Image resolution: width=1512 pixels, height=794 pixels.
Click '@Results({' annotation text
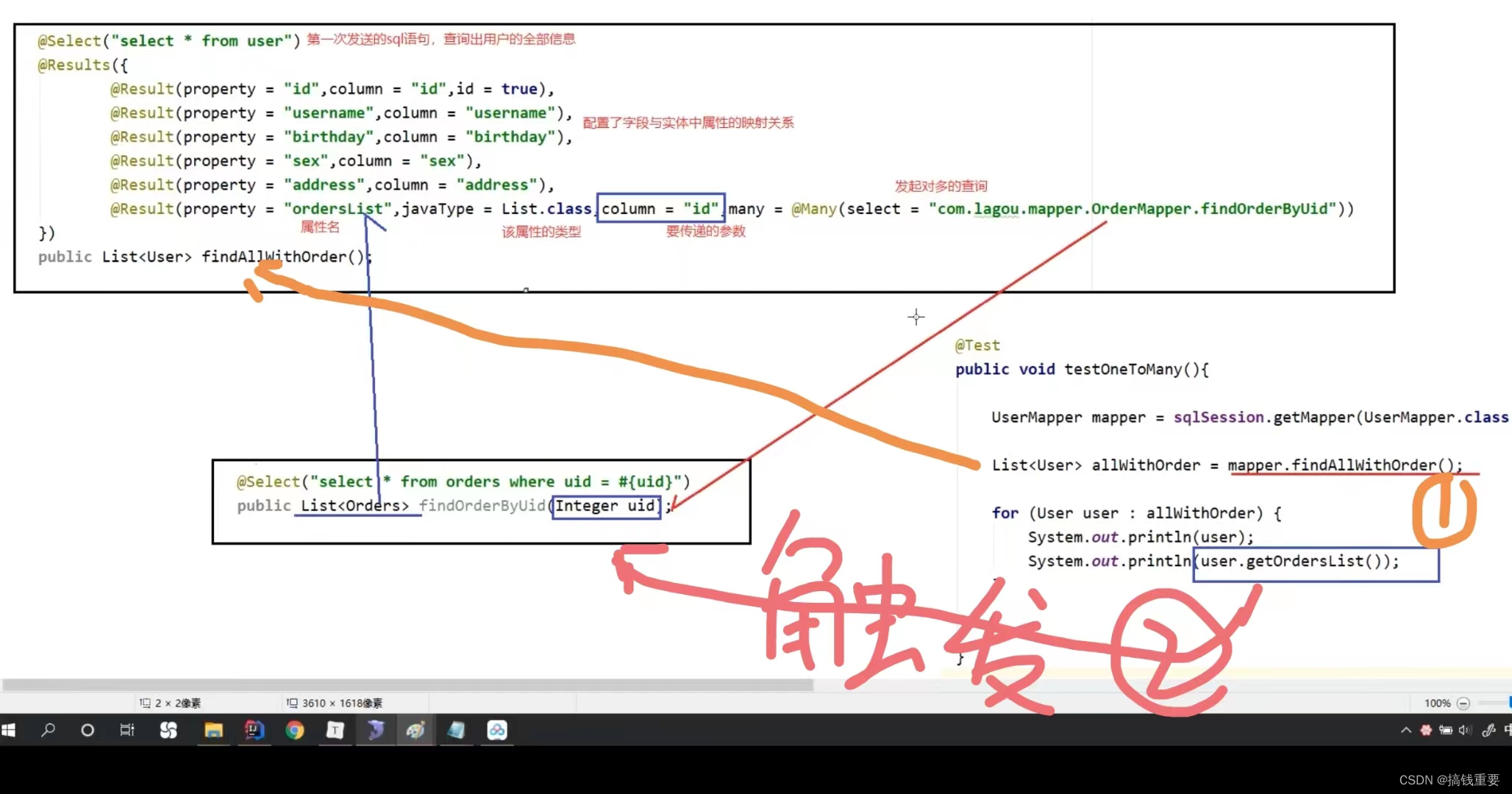[x=83, y=65]
